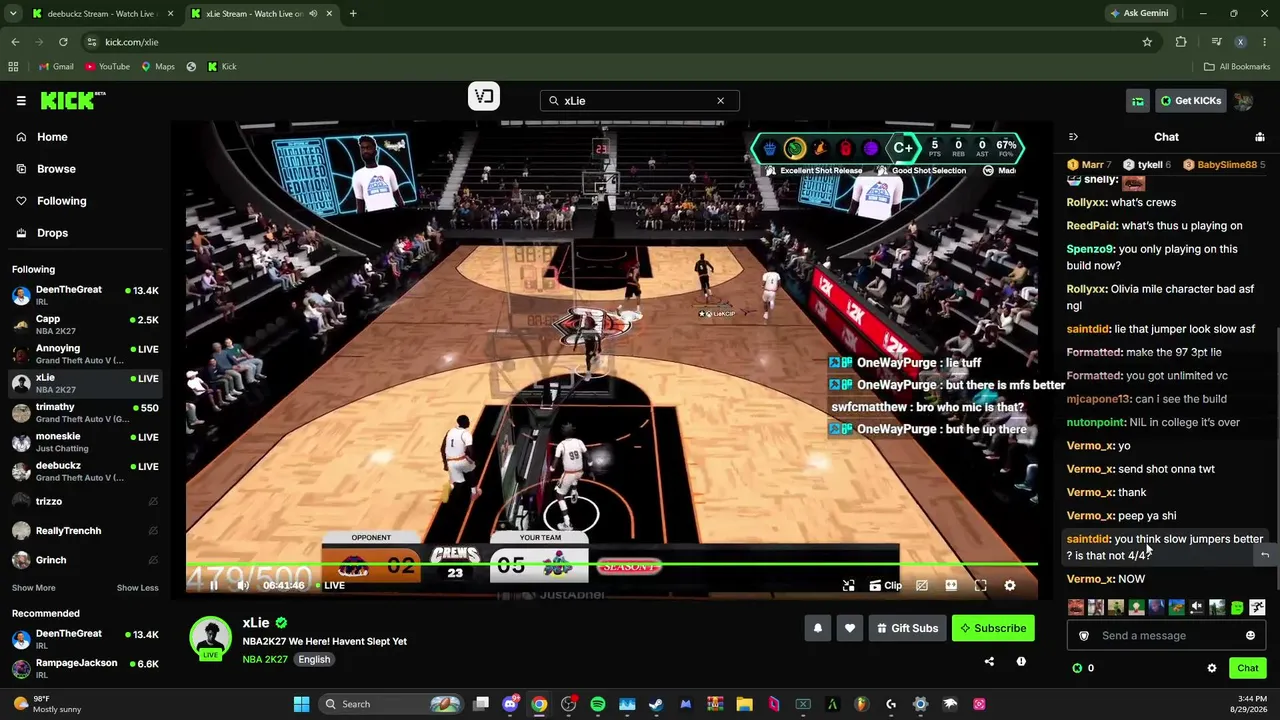Open the emoji picker in chat

point(1250,635)
